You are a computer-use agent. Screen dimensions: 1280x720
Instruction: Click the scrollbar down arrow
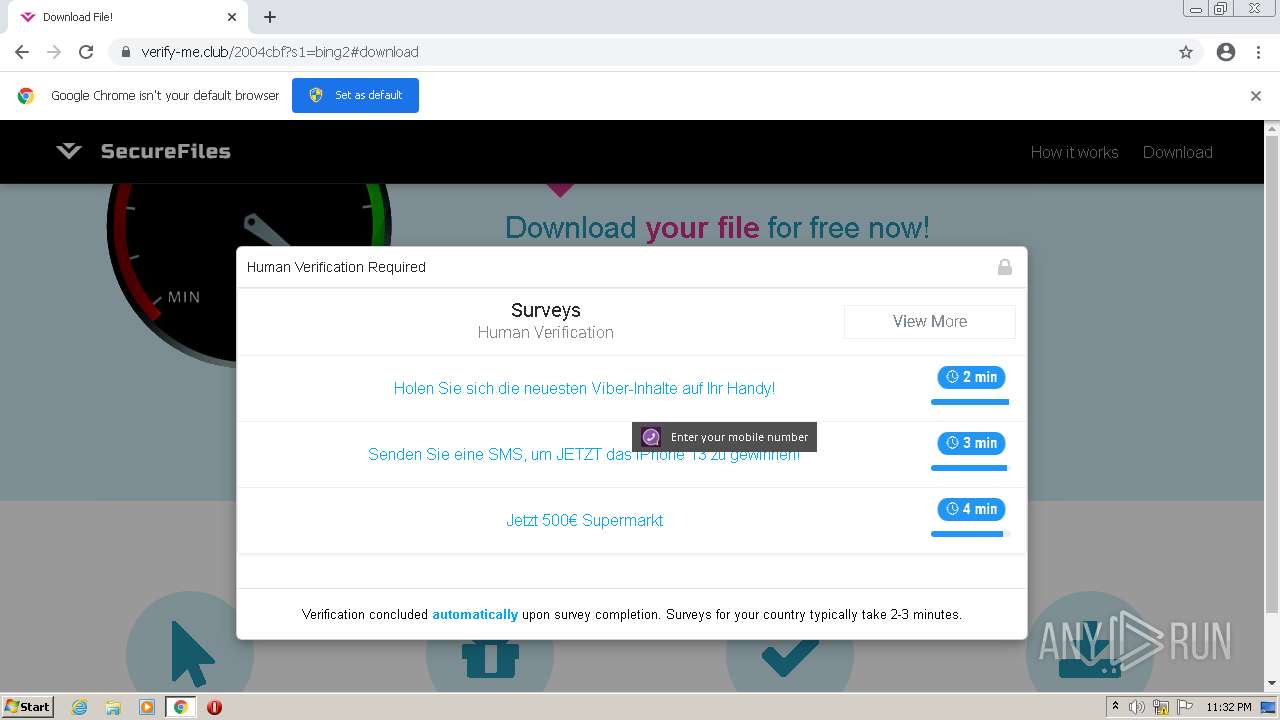(x=1272, y=684)
